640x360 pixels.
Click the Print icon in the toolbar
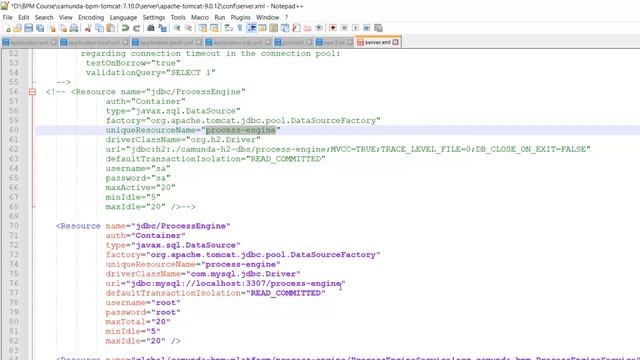coord(74,28)
